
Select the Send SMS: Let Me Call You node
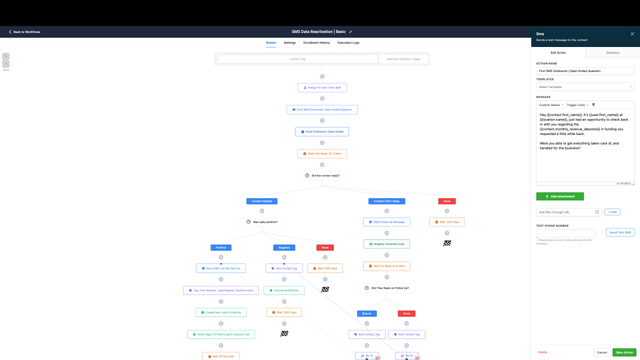[221, 269]
